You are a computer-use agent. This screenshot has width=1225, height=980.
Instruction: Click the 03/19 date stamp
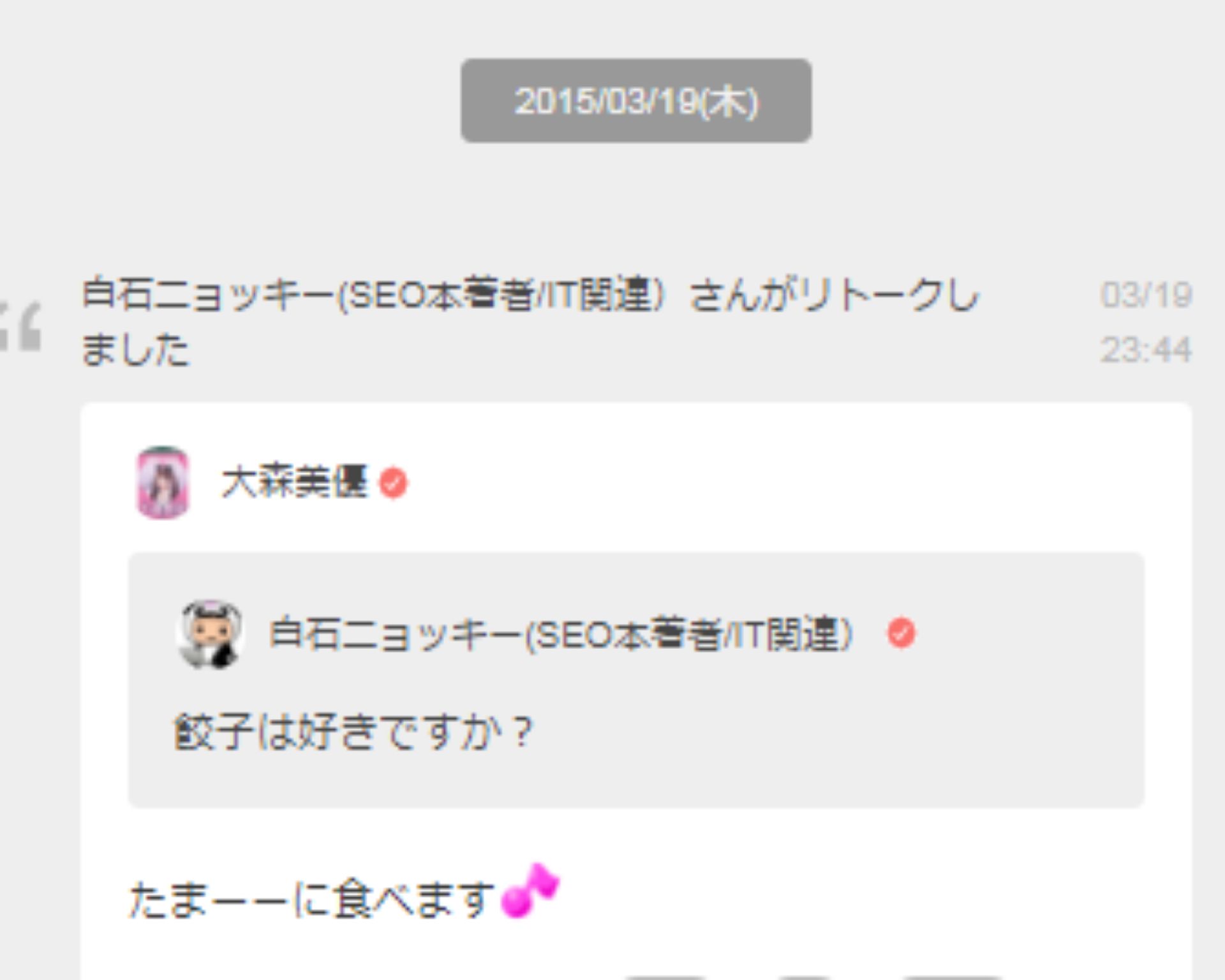(x=1147, y=295)
